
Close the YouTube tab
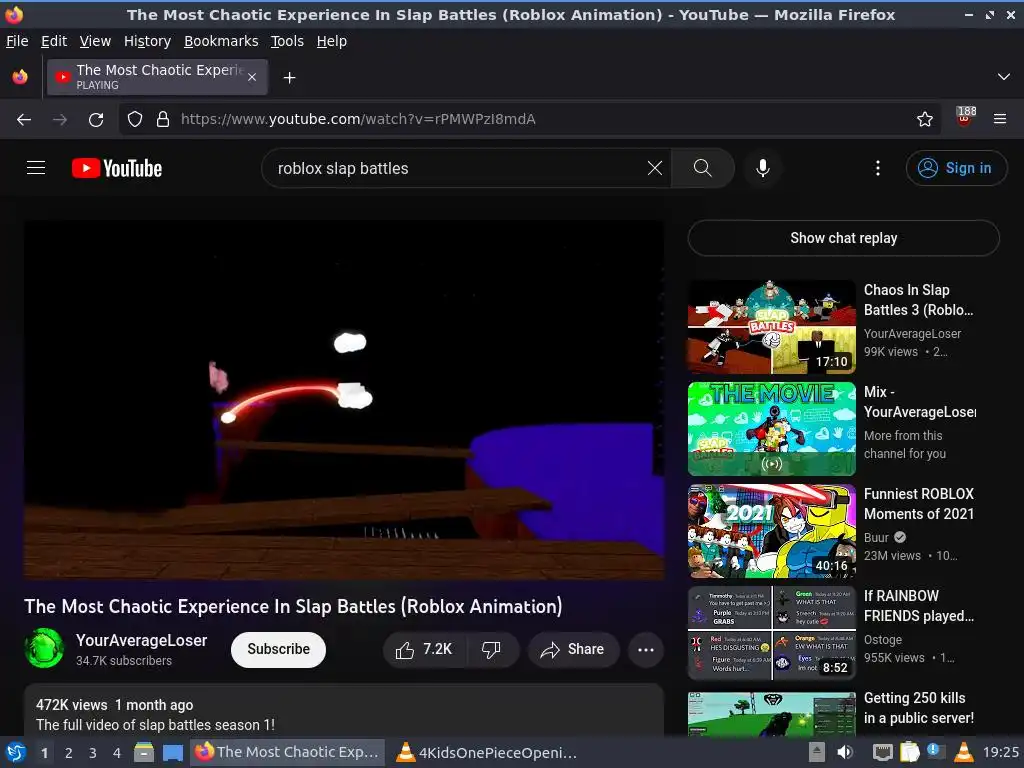252,77
